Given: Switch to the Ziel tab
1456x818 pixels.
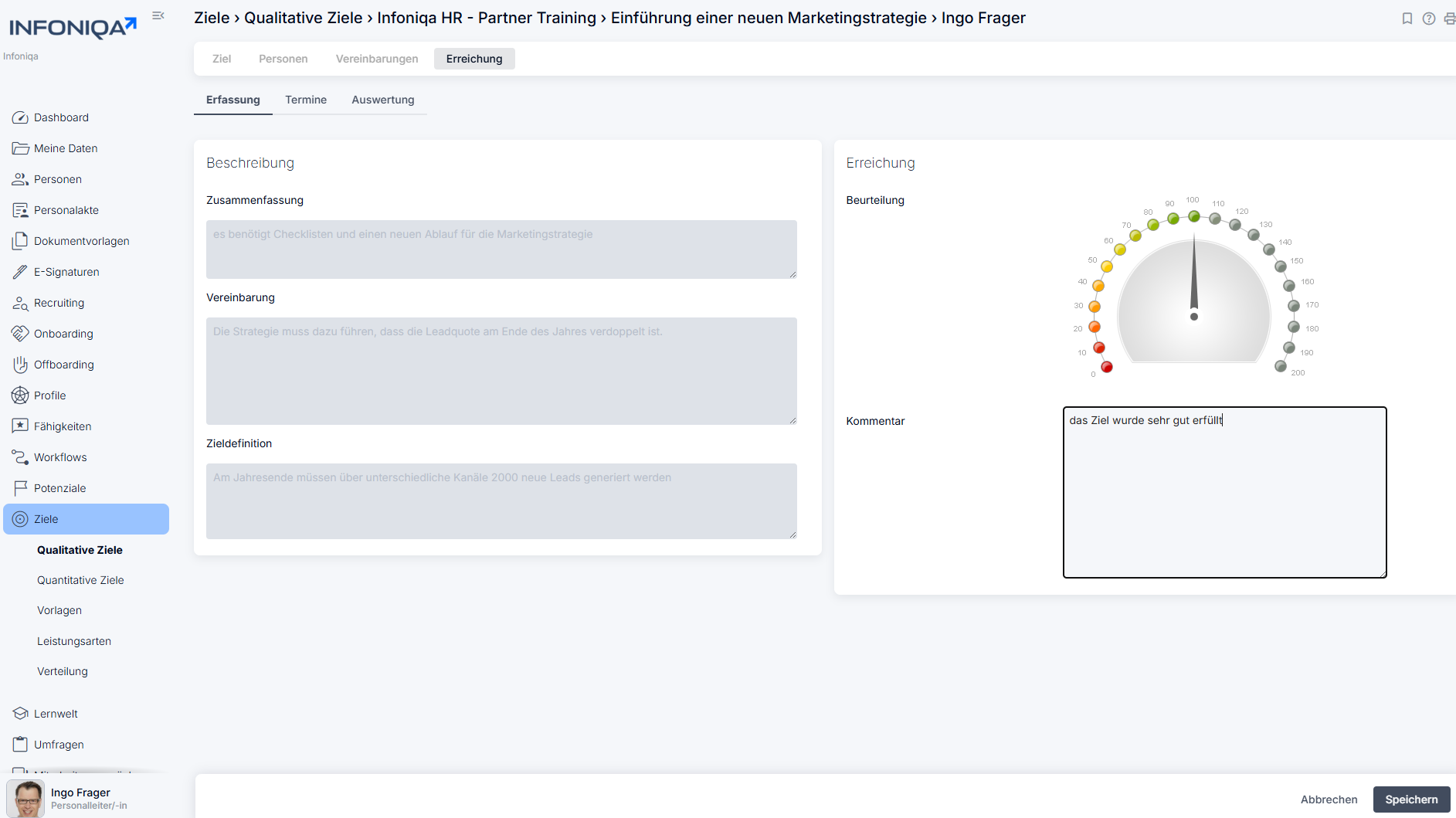Looking at the screenshot, I should pos(222,59).
